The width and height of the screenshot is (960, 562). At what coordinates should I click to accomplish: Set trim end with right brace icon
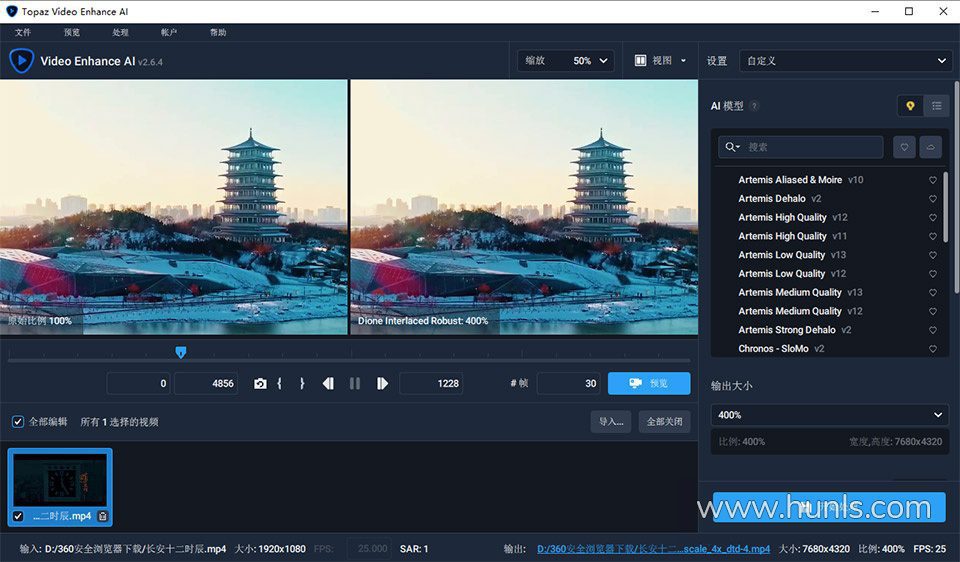click(301, 384)
